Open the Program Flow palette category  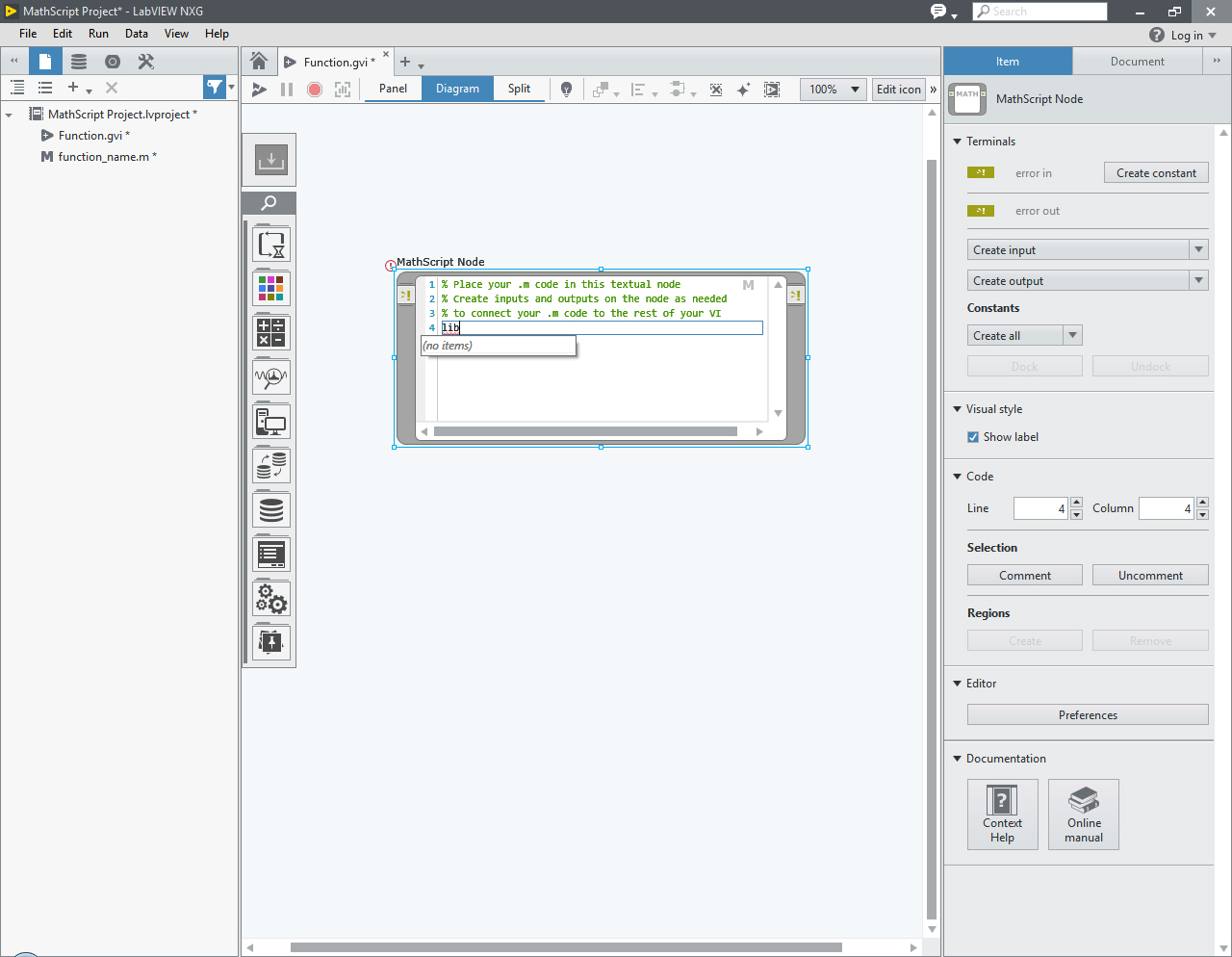coord(271,245)
